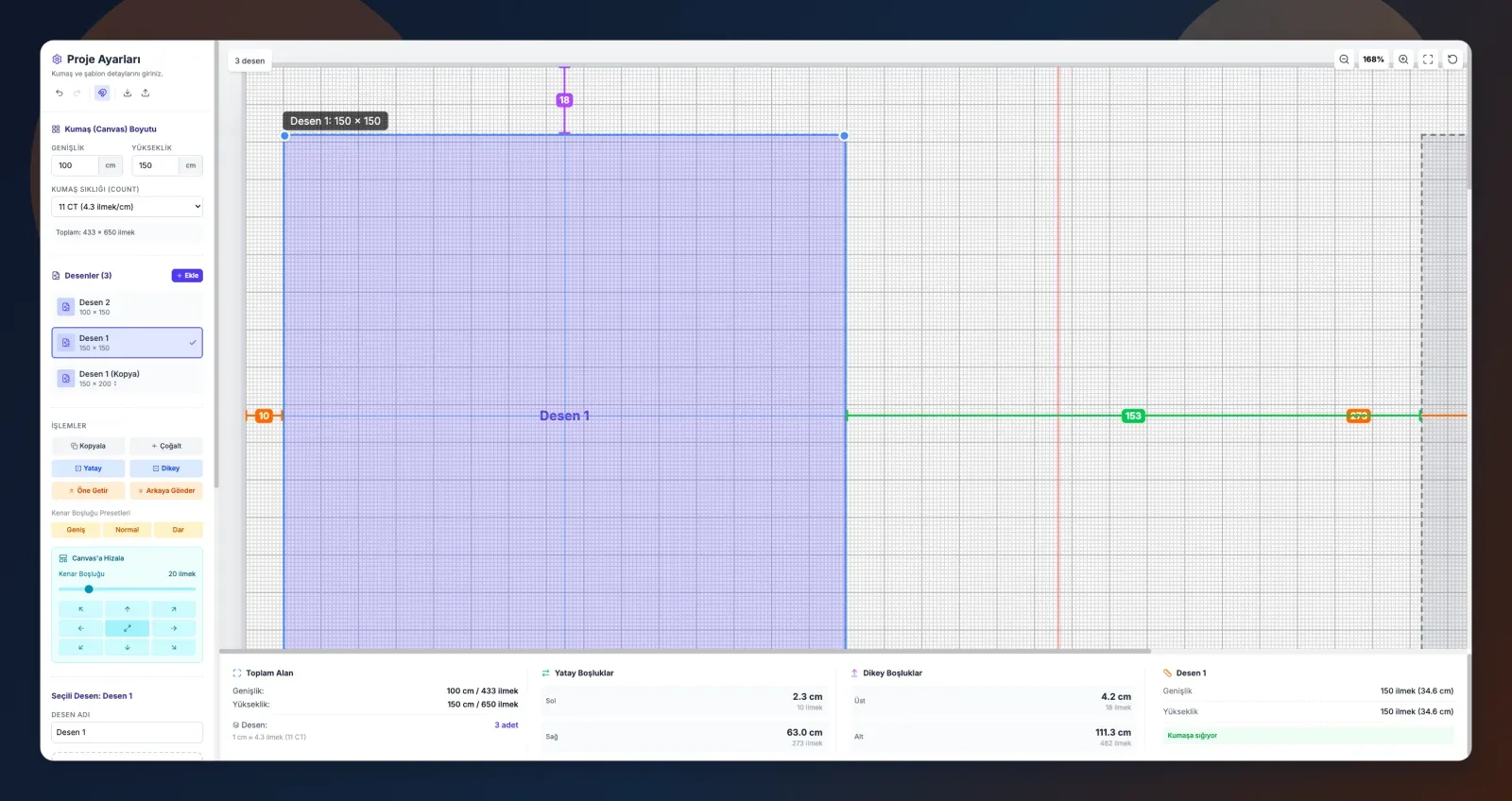1512x801 pixels.
Task: Align pattern to bottom-left of canvas
Action: click(80, 647)
